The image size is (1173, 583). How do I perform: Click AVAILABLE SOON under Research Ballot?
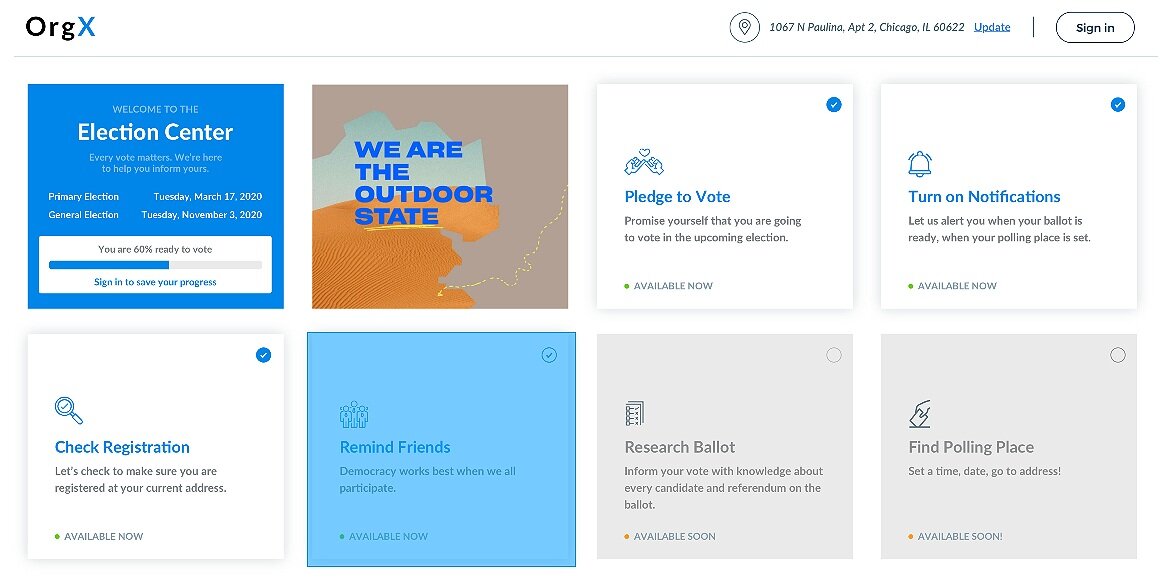(x=675, y=537)
